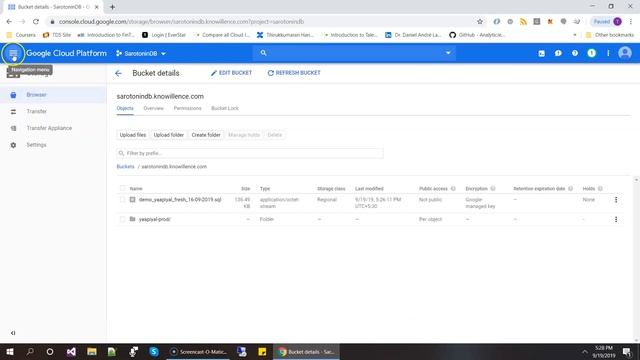Click the Encryption info icon

493,189
